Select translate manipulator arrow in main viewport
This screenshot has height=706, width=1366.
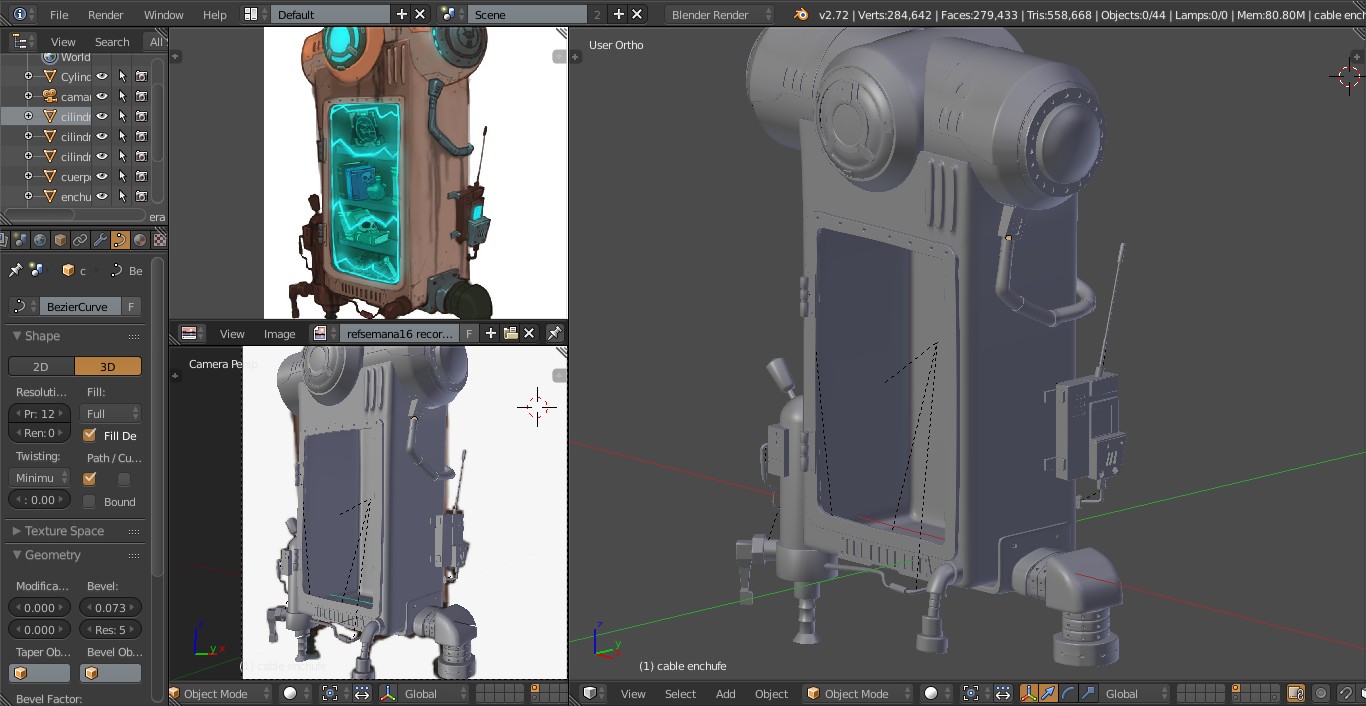coord(1048,693)
